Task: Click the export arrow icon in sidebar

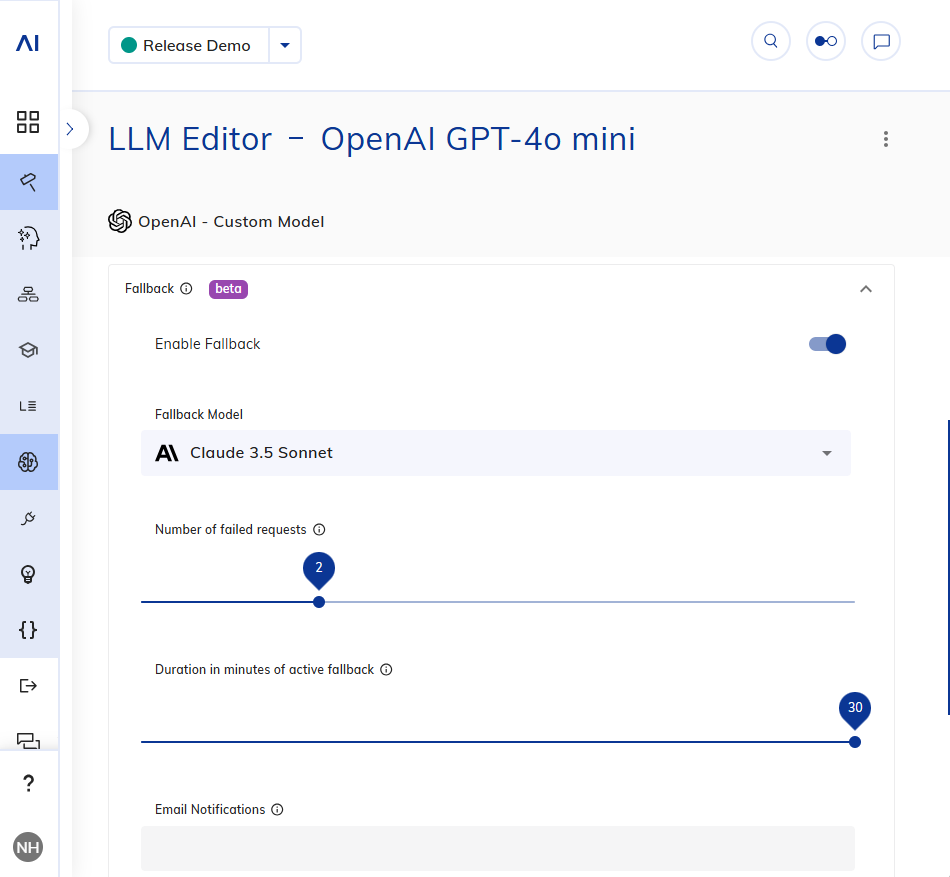Action: pos(28,686)
